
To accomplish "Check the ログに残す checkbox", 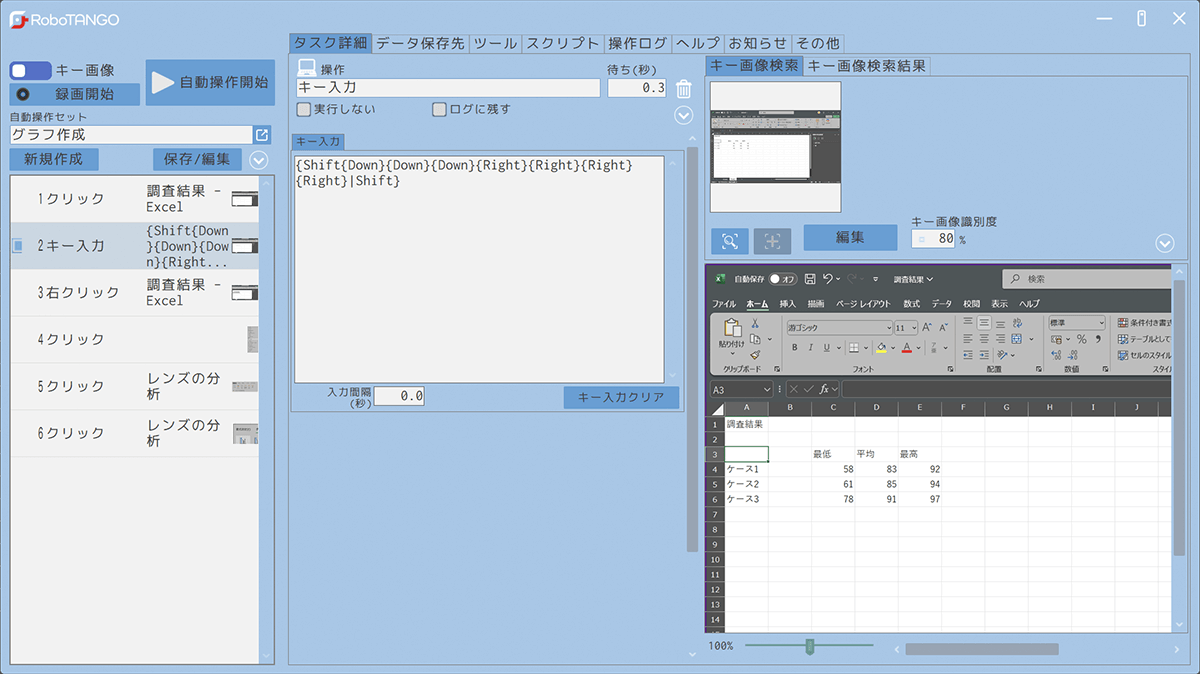I will coord(439,109).
